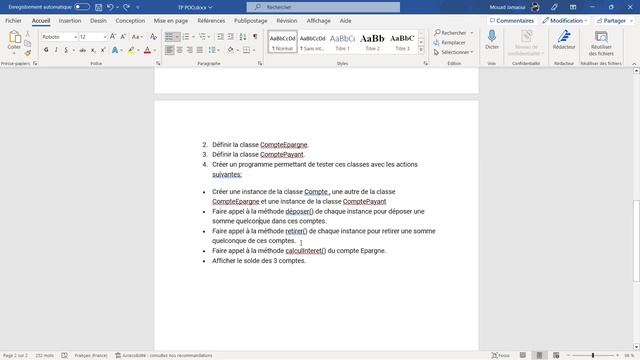The height and width of the screenshot is (360, 640).
Task: Click the Remplacer button
Action: (x=450, y=42)
